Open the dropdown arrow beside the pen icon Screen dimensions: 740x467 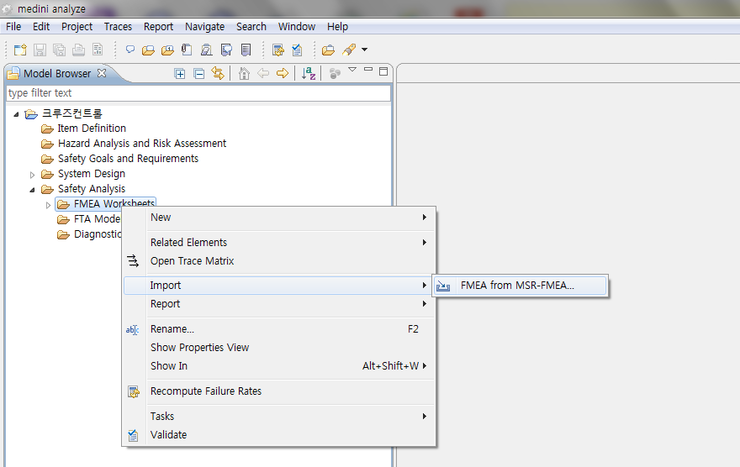pos(365,49)
